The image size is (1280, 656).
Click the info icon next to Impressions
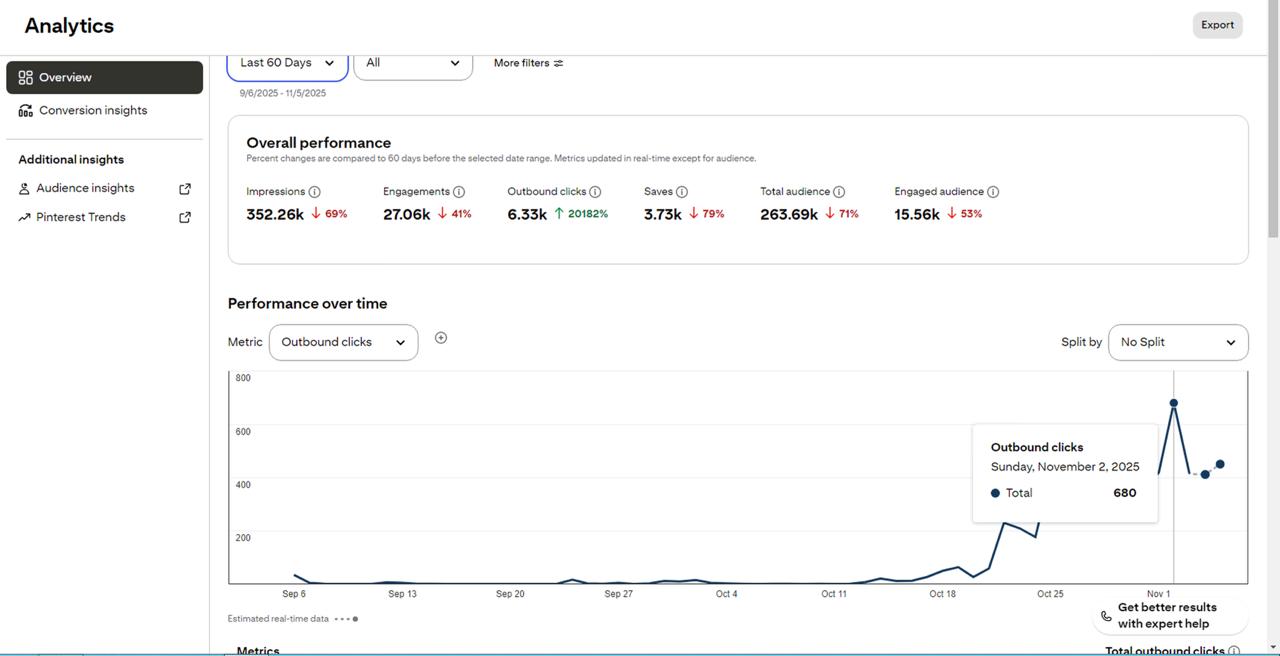click(314, 192)
